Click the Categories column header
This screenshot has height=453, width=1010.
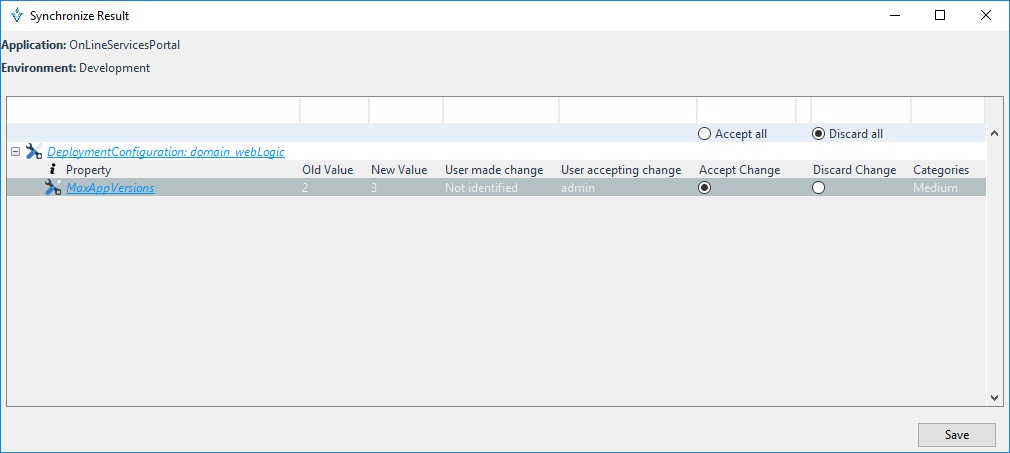pos(940,170)
